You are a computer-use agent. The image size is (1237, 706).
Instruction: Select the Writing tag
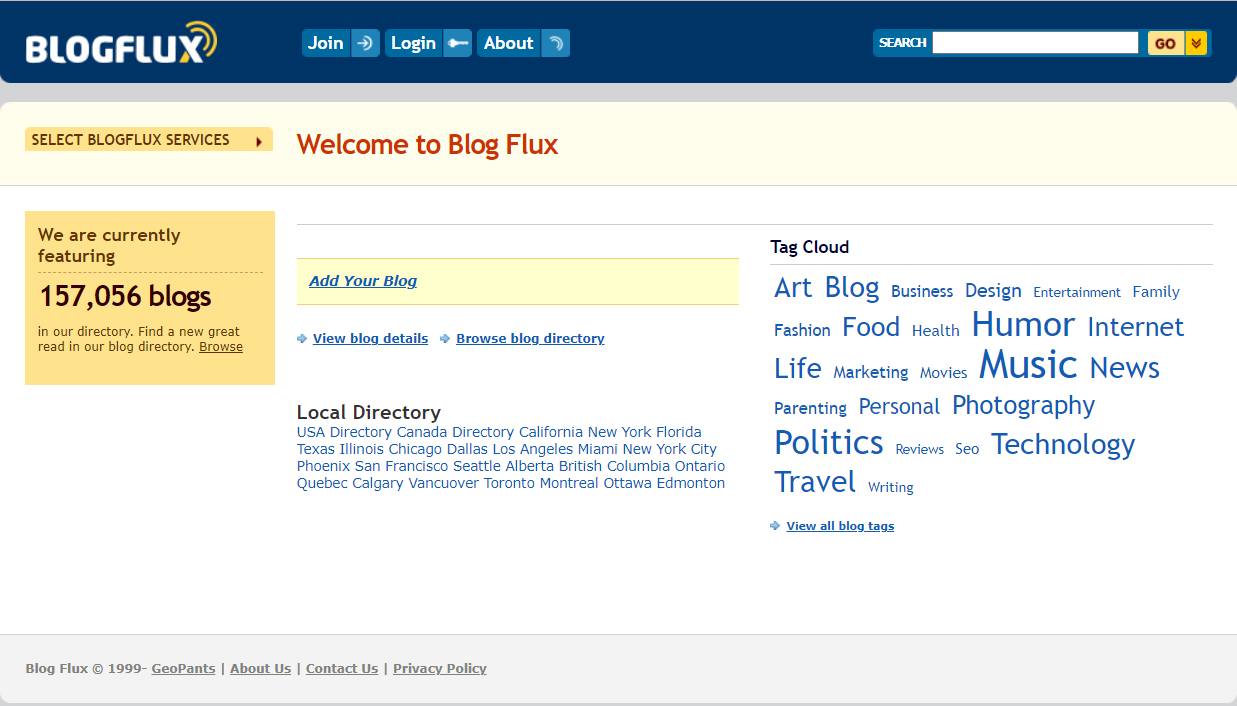pyautogui.click(x=891, y=488)
